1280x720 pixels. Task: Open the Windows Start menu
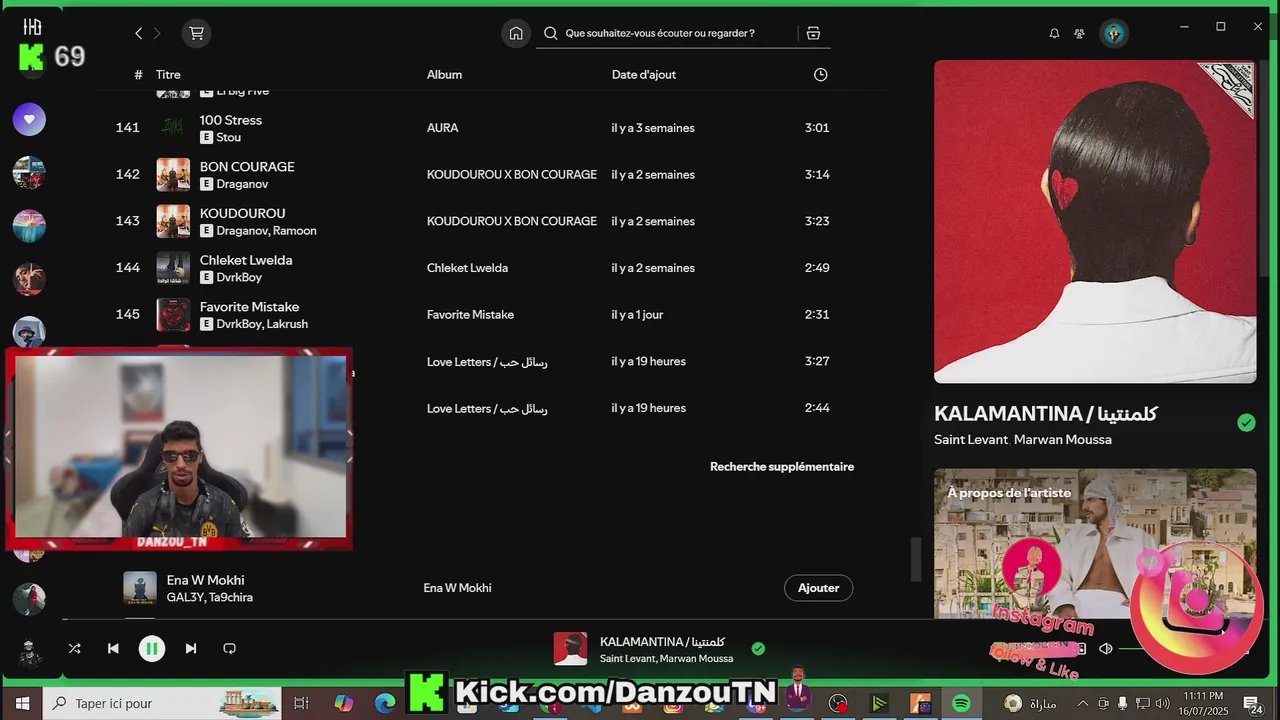tap(22, 704)
